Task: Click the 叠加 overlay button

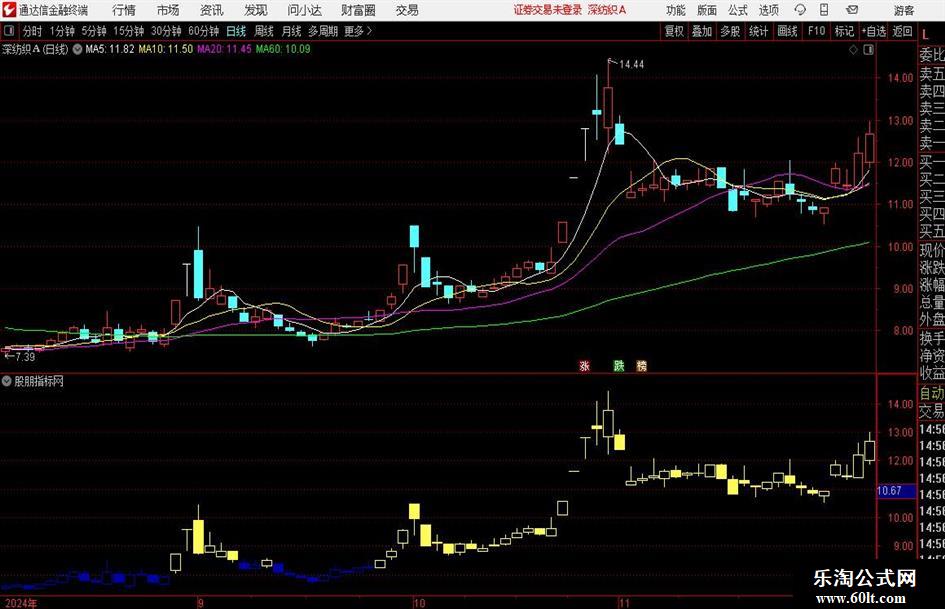Action: point(702,31)
